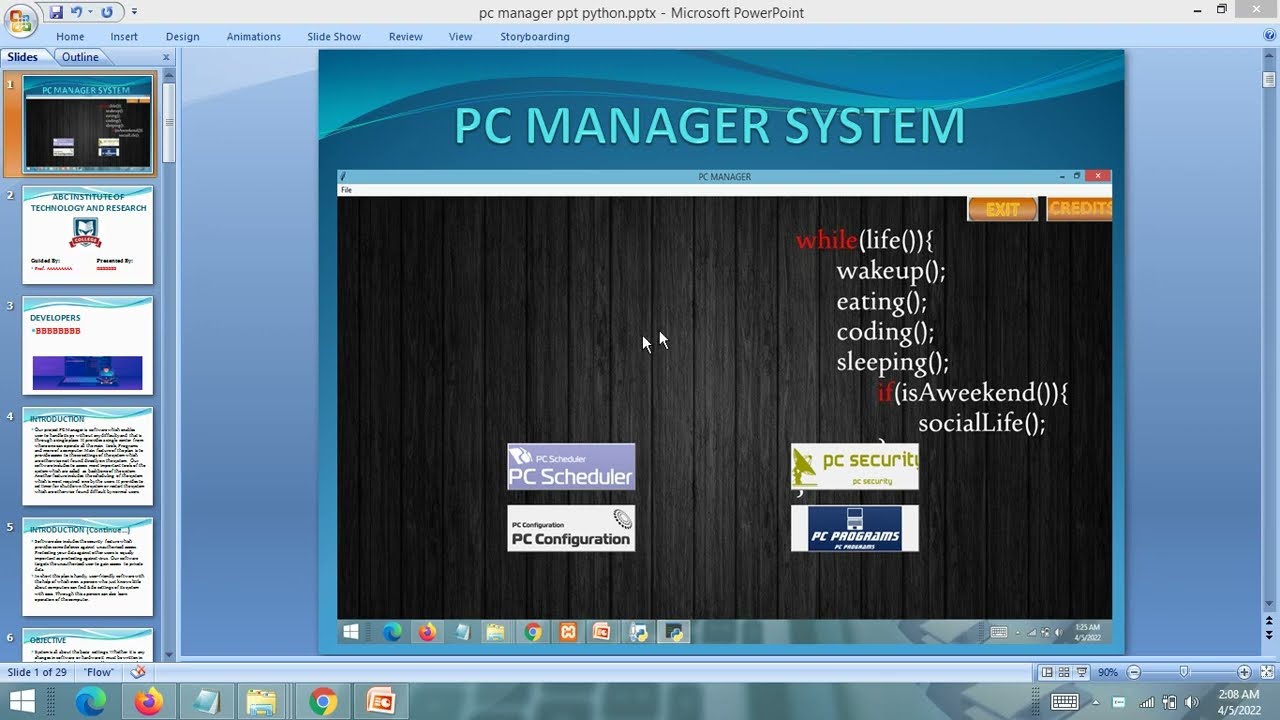
Task: Open Firefox from taskbar
Action: (x=149, y=702)
